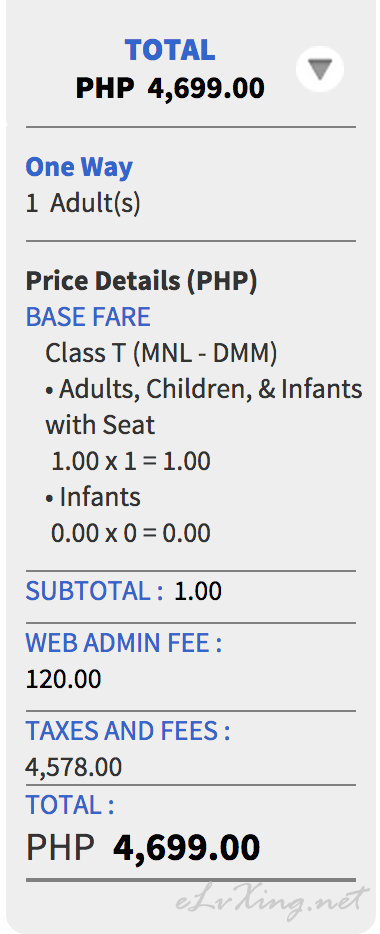Select the 4,578.00 taxes amount
Screen dimensions: 380x934
(x=74, y=767)
